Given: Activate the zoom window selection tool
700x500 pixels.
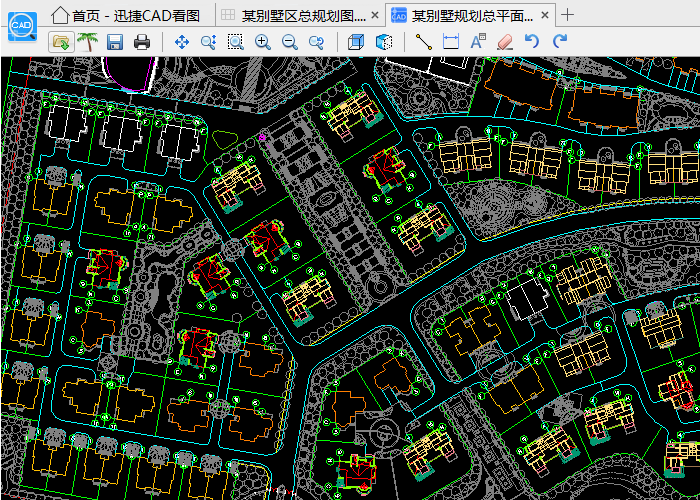Looking at the screenshot, I should 235,42.
